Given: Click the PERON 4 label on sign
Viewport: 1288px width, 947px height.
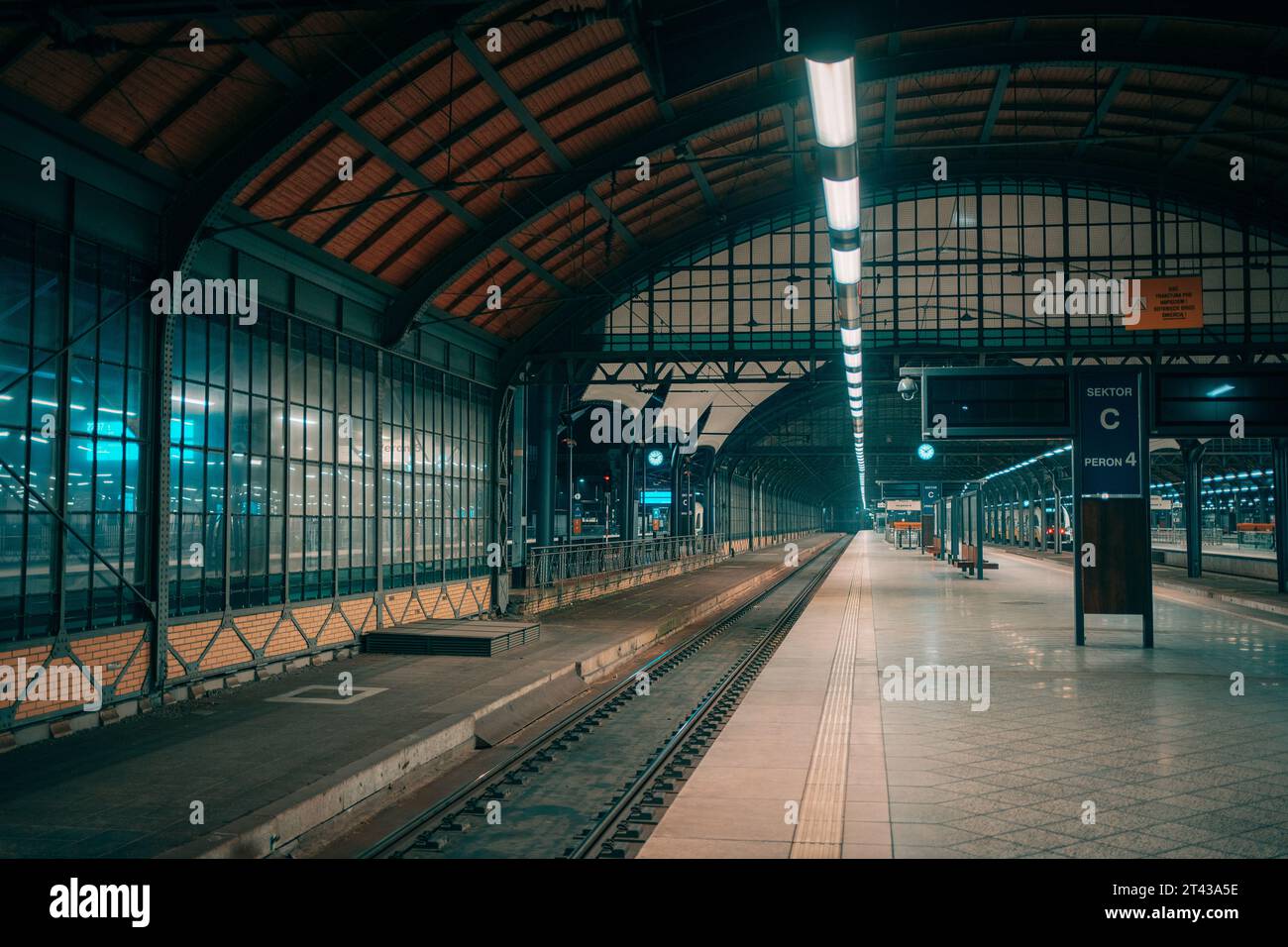Looking at the screenshot, I should click(1109, 462).
